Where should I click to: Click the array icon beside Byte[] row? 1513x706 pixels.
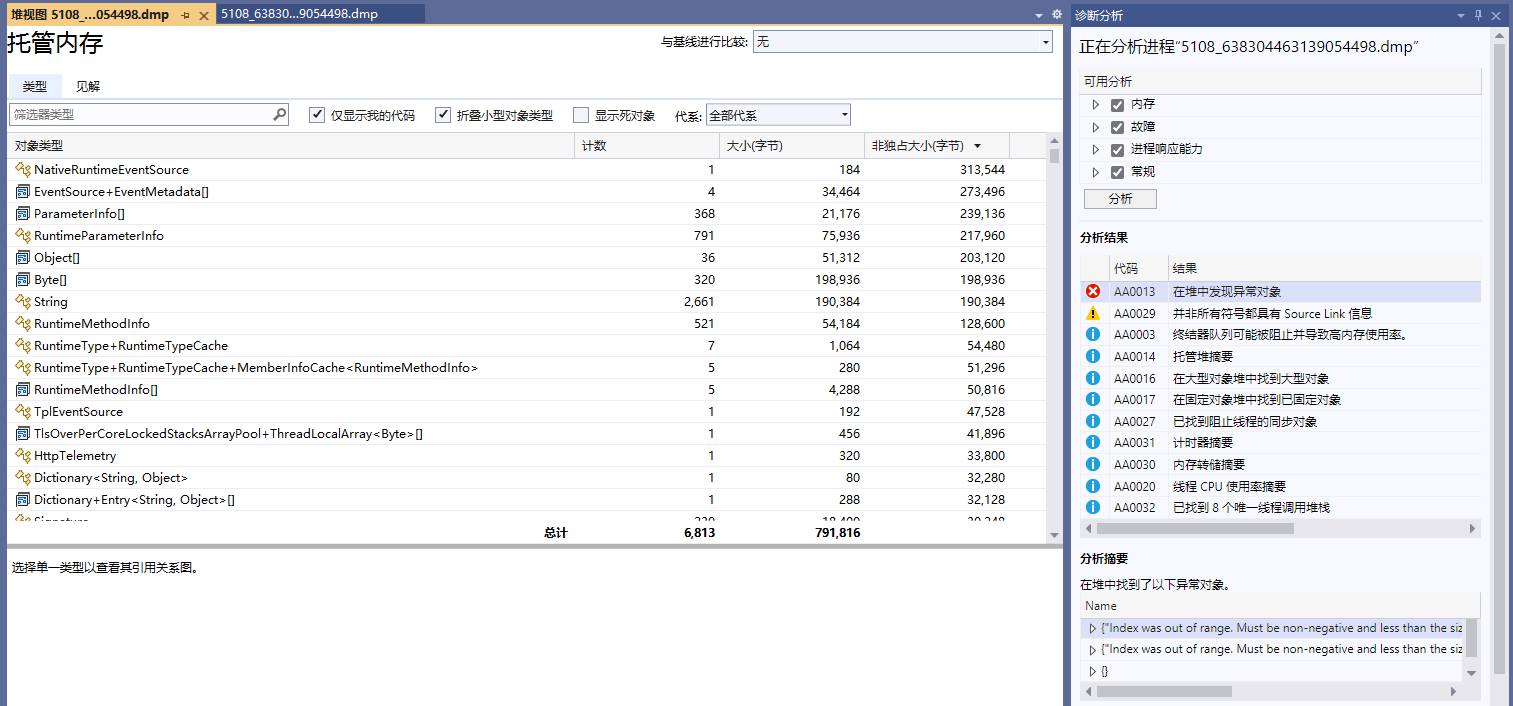(22, 280)
